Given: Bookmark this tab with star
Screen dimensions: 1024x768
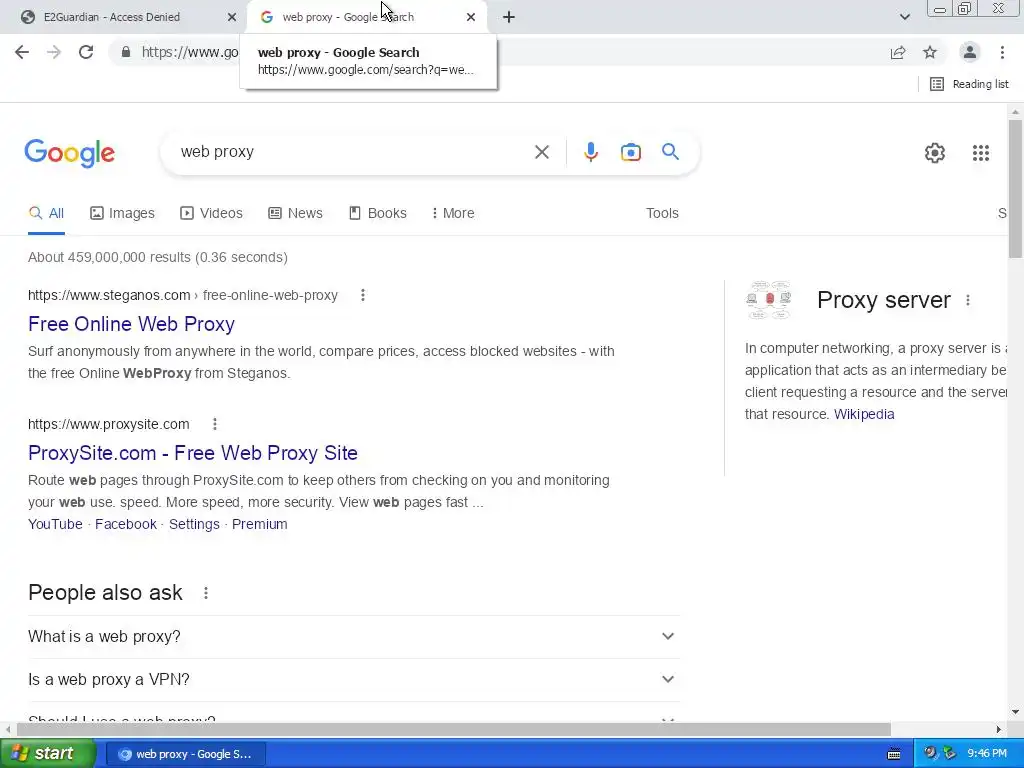Looking at the screenshot, I should click(x=930, y=52).
